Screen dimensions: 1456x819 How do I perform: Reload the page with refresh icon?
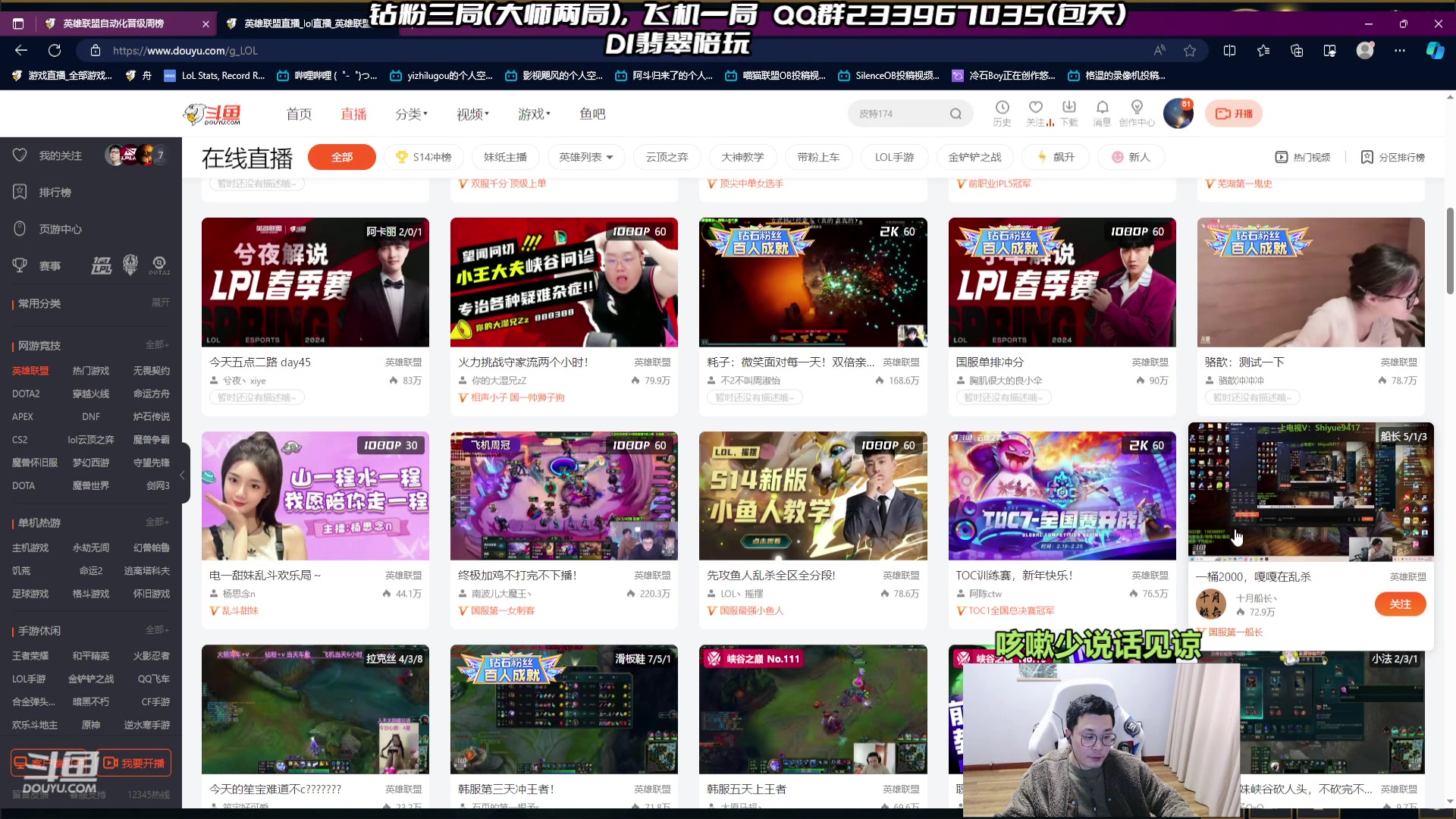tap(55, 50)
